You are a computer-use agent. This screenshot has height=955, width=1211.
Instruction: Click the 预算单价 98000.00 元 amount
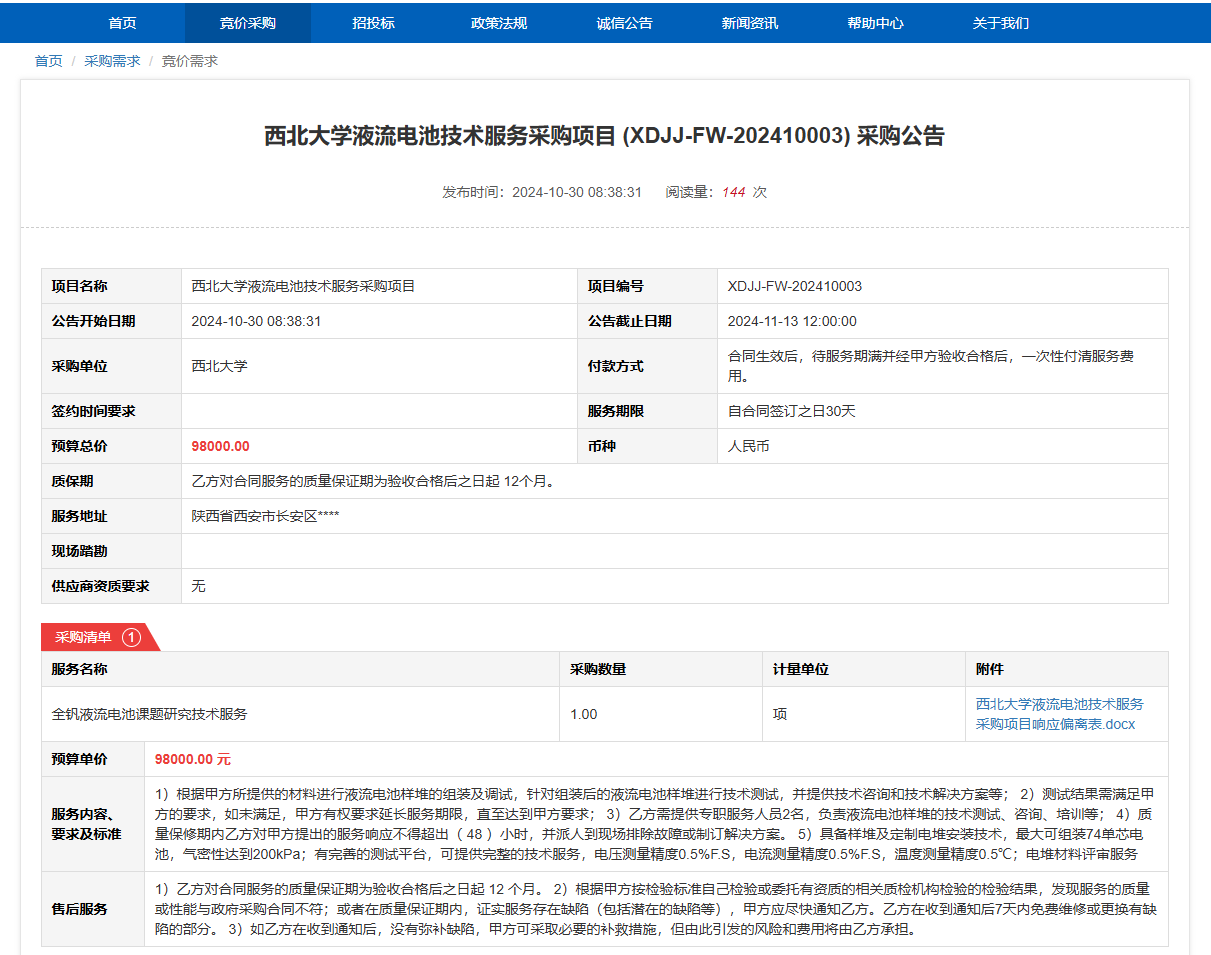[x=192, y=759]
